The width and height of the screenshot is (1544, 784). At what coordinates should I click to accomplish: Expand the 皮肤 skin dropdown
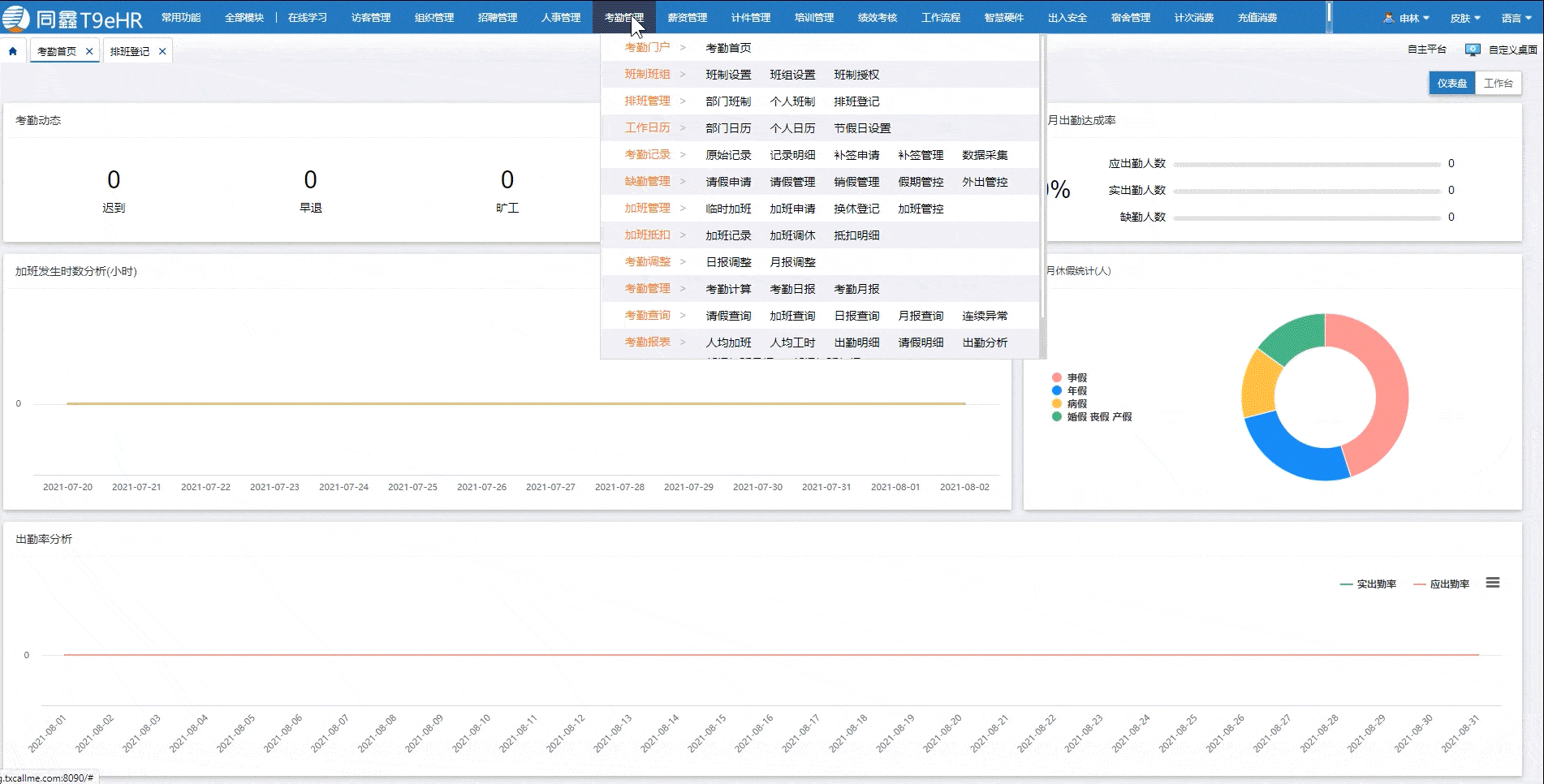coord(1465,18)
